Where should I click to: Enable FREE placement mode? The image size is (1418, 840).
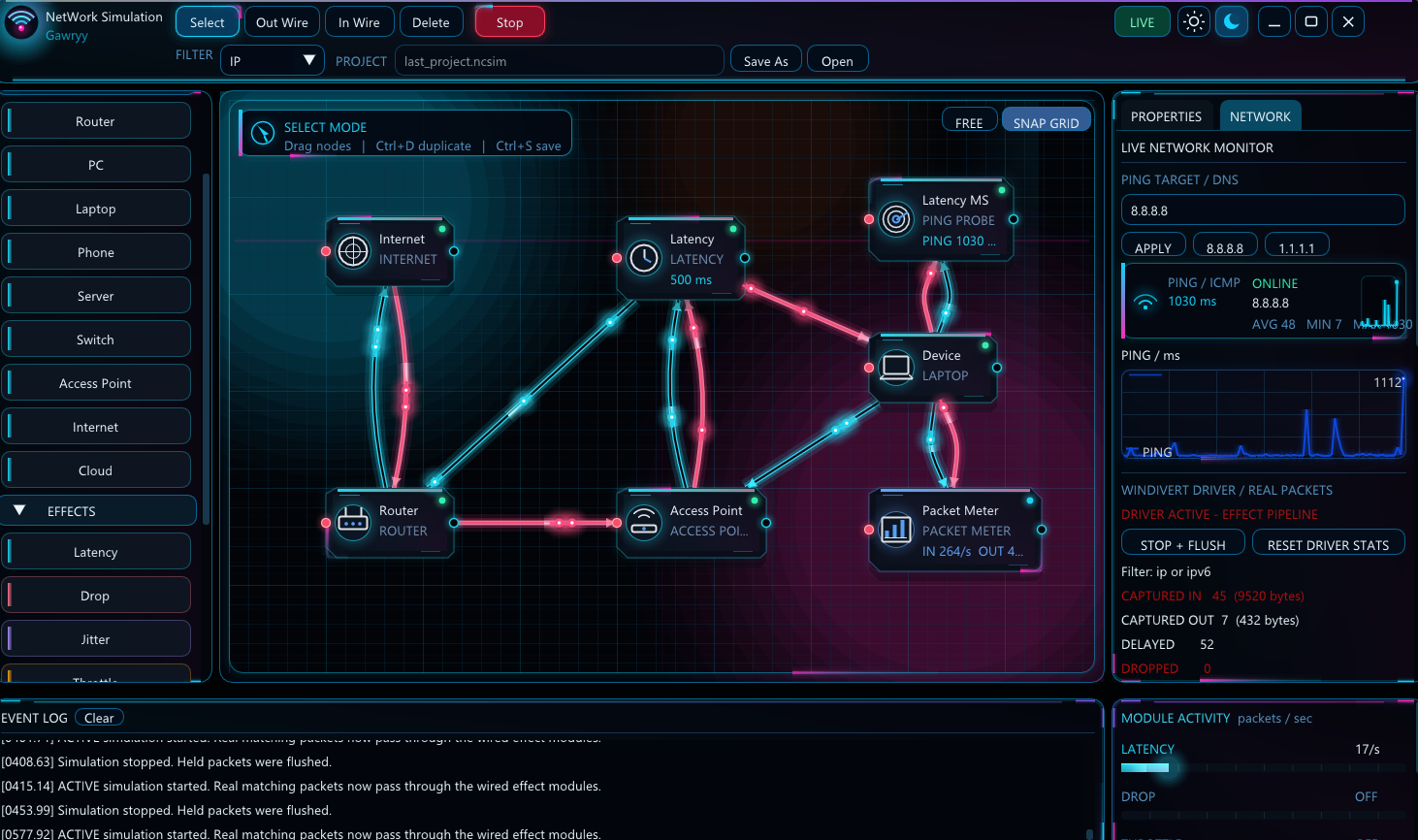pyautogui.click(x=969, y=120)
